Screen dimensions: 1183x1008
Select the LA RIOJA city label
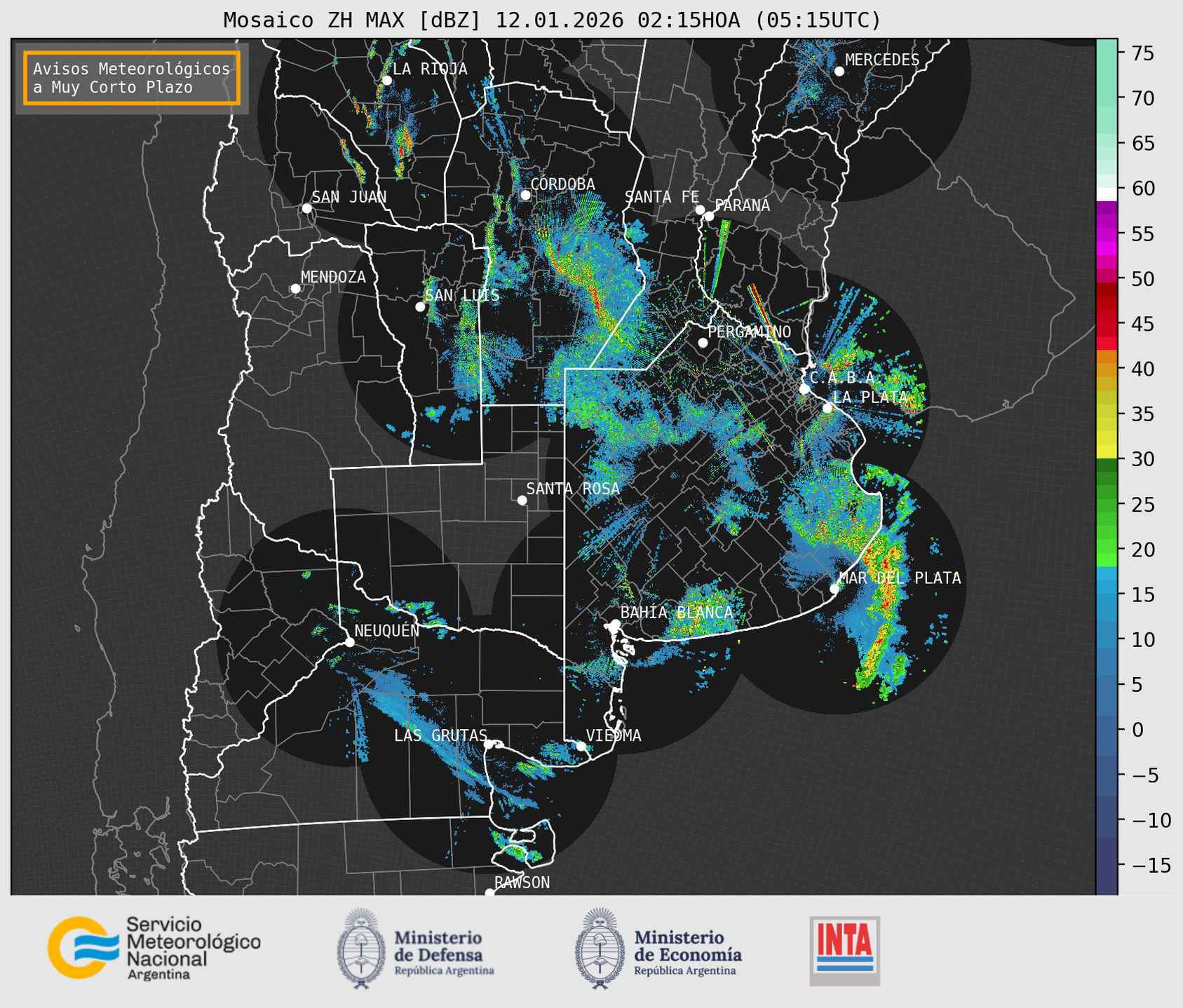430,69
